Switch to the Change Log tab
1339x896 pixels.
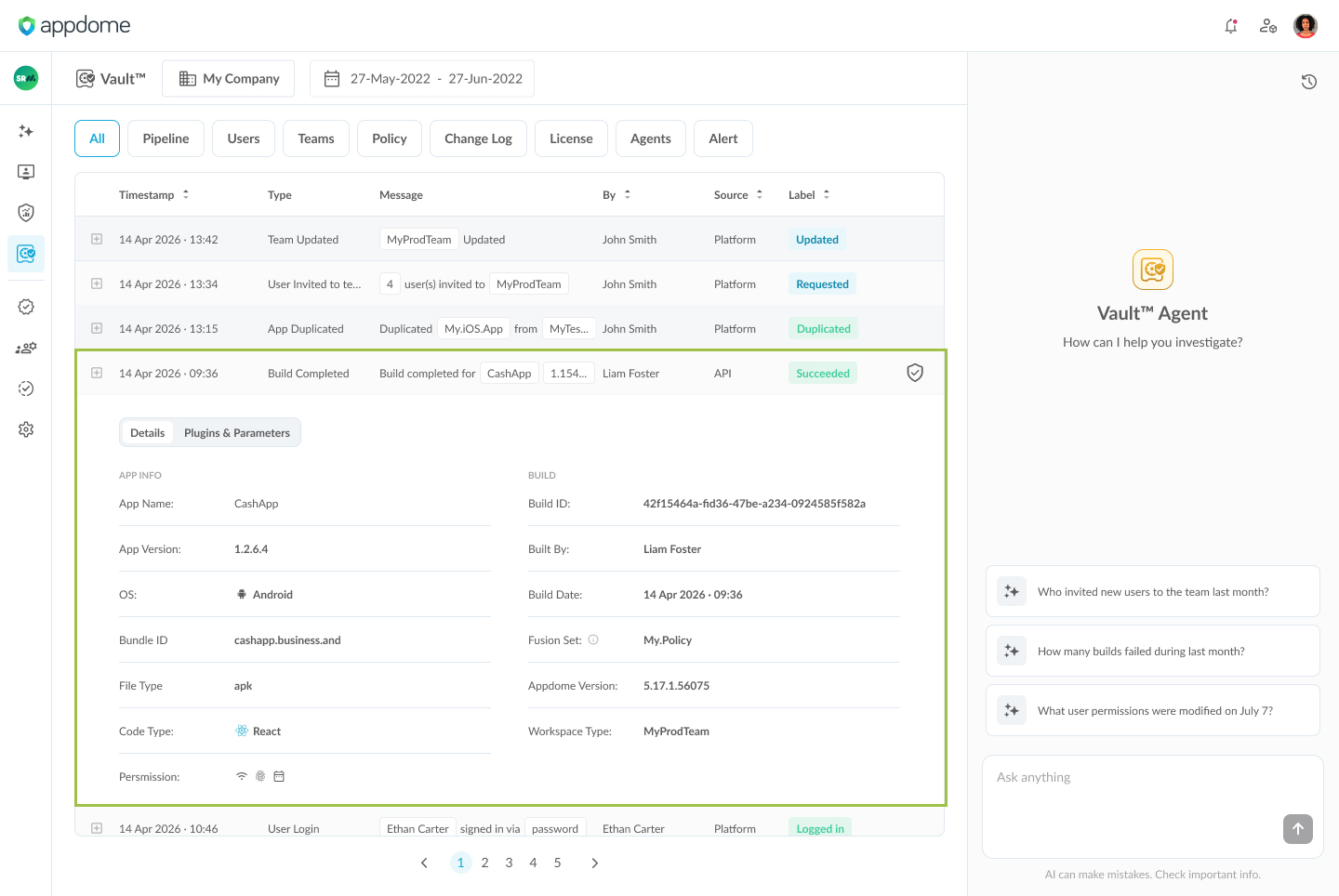(x=478, y=138)
